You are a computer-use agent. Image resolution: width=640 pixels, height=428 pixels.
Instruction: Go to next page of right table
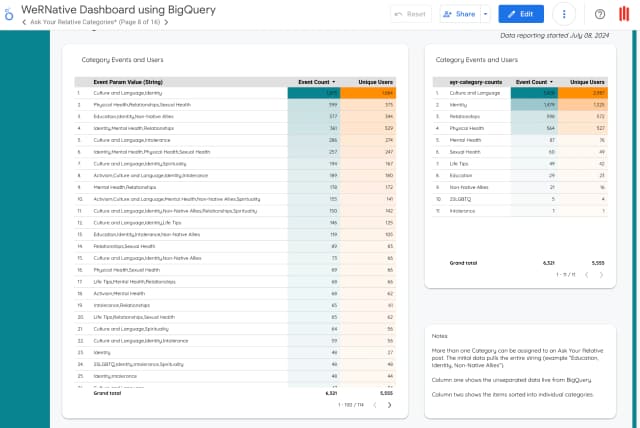(x=601, y=275)
